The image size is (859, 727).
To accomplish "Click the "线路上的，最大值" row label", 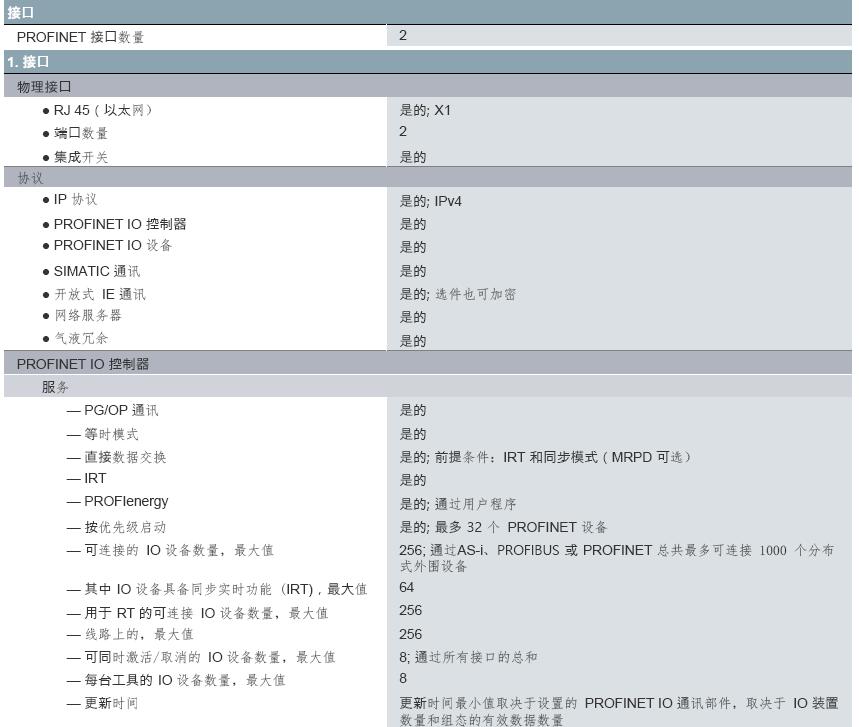I will click(139, 634).
